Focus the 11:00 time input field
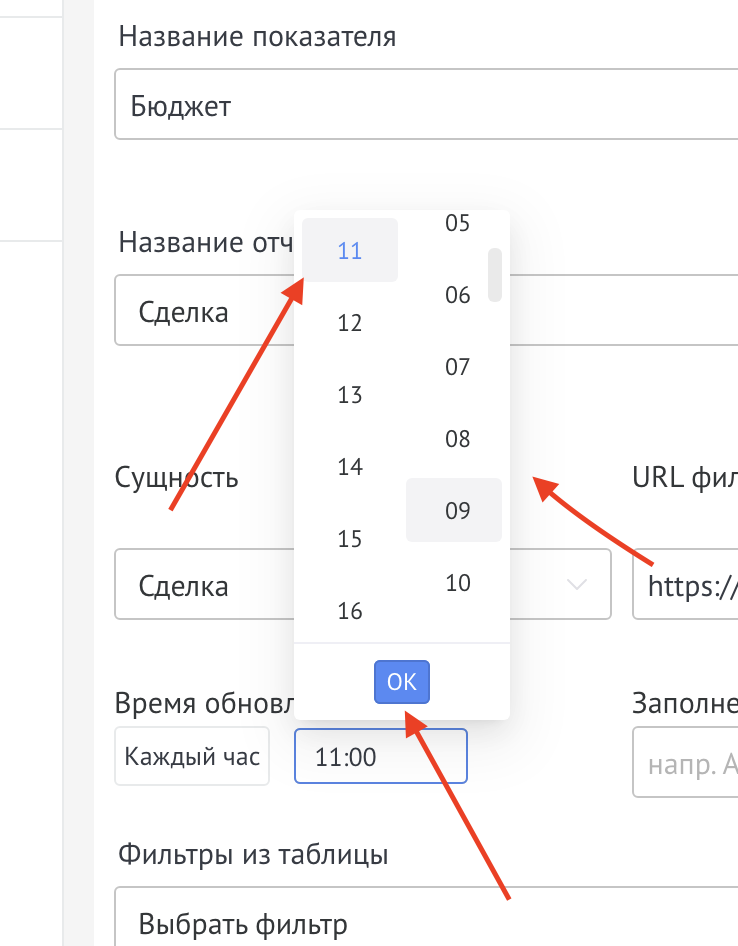 (380, 757)
